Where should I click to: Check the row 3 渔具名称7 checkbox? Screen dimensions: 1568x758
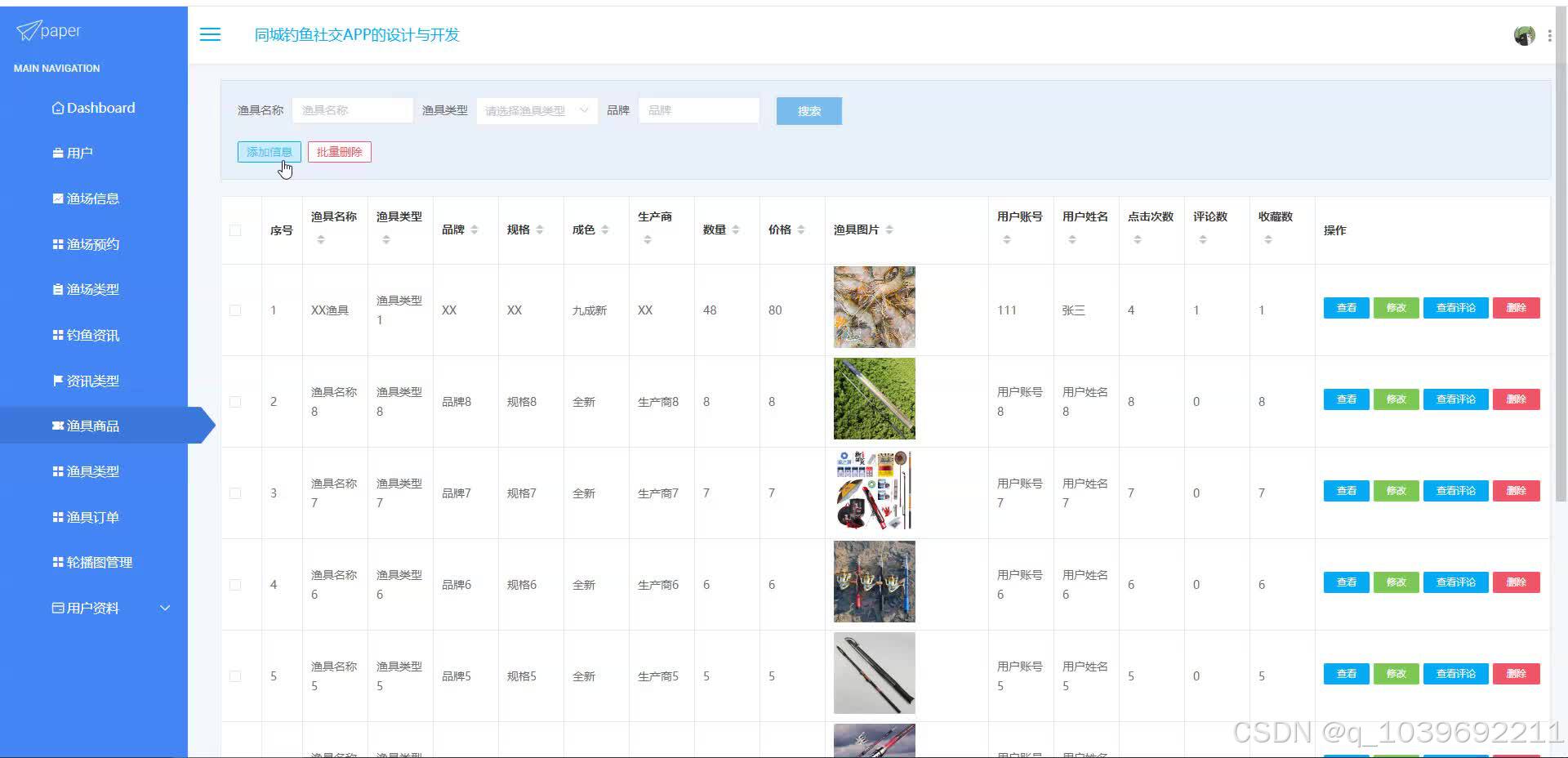coord(235,493)
